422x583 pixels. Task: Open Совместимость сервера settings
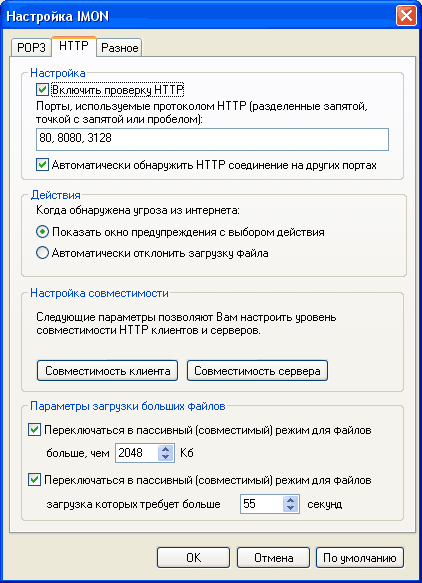pyautogui.click(x=257, y=370)
